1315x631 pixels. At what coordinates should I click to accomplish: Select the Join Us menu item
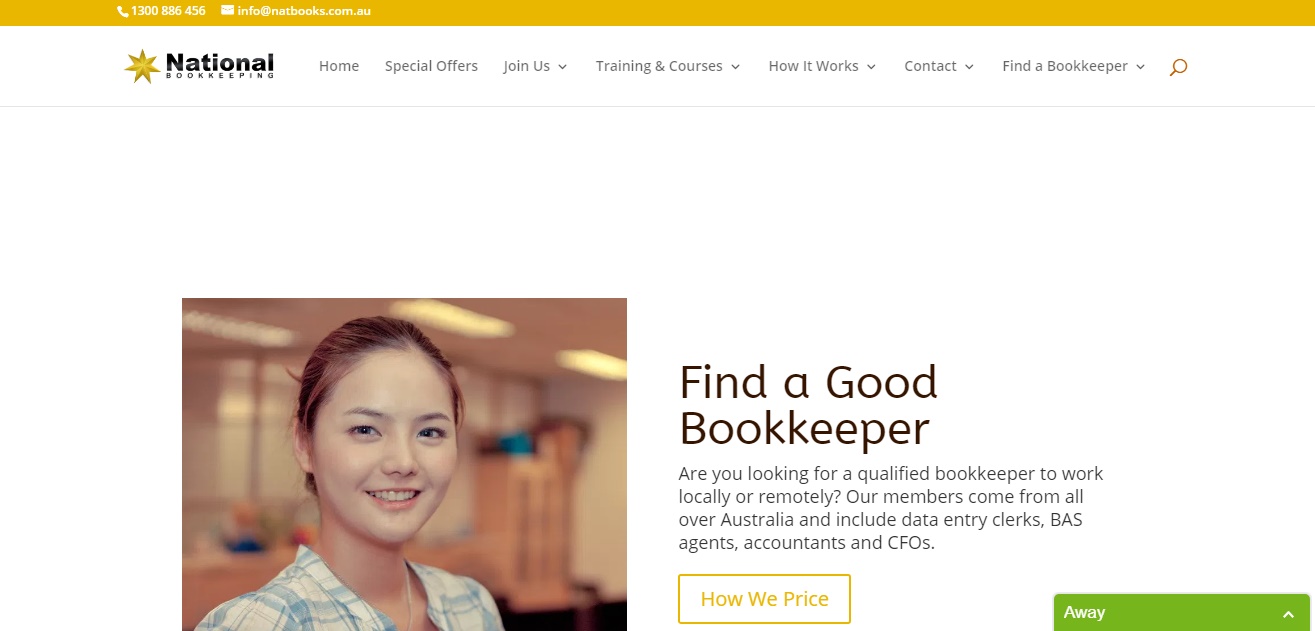(527, 66)
